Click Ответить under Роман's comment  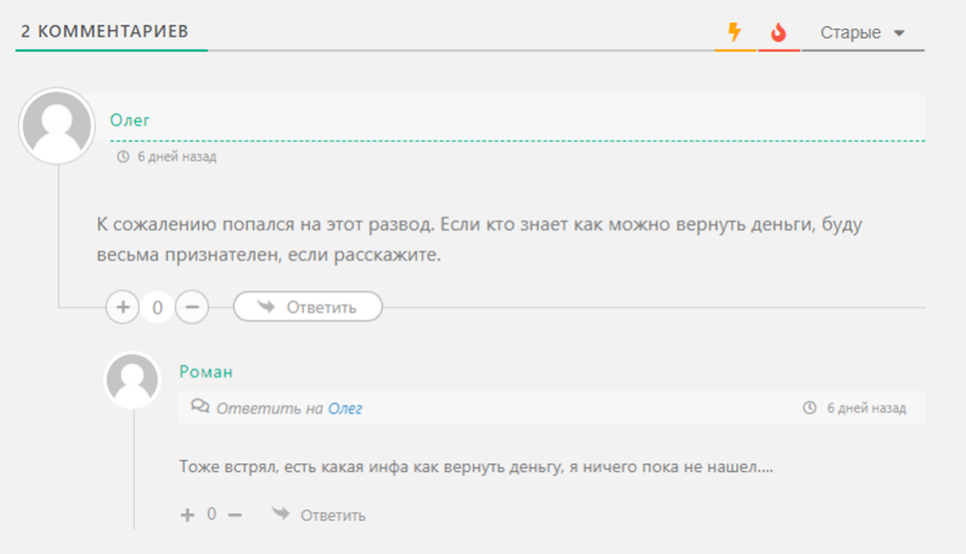(319, 514)
